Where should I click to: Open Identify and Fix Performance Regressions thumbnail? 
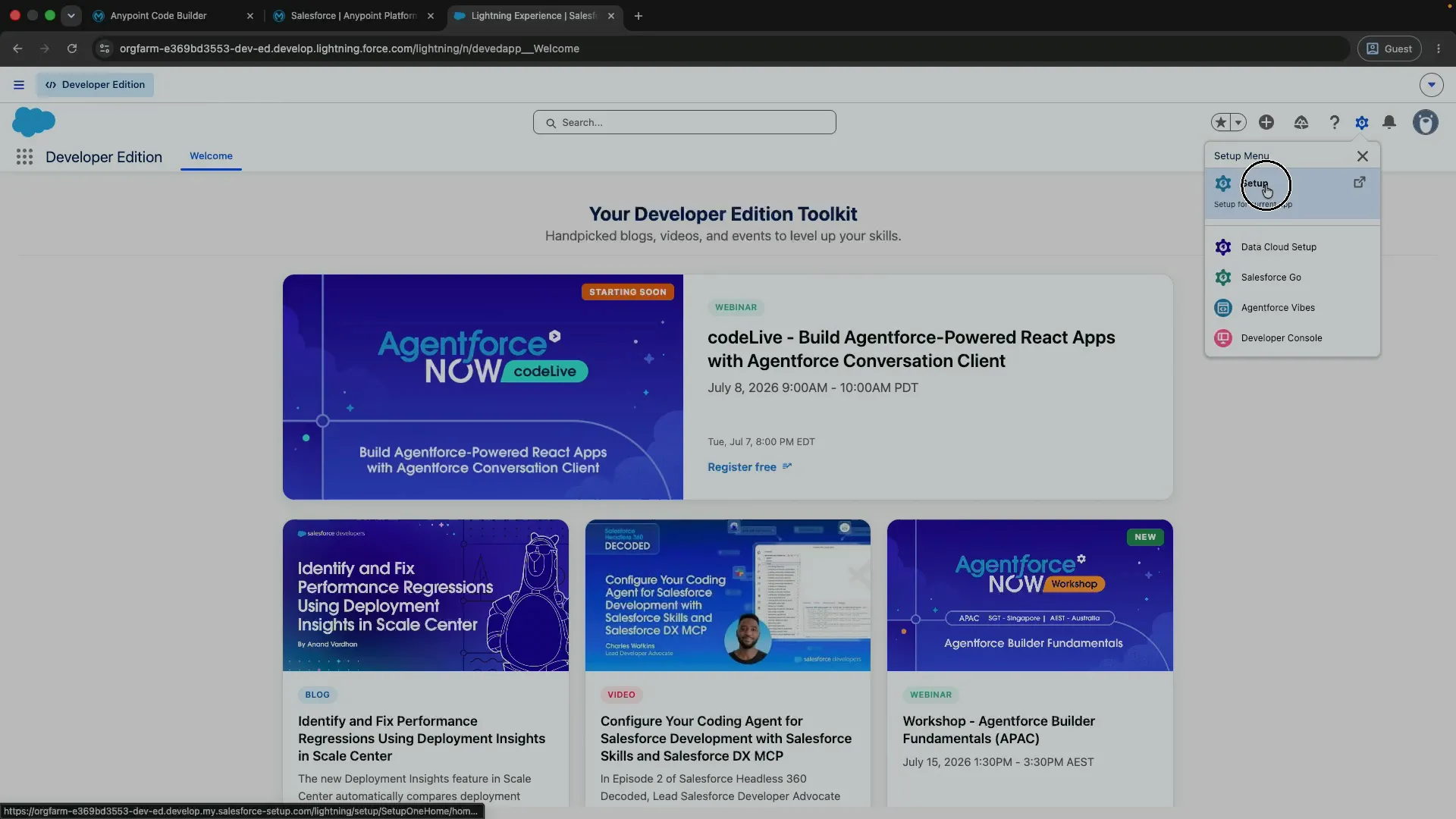click(425, 595)
